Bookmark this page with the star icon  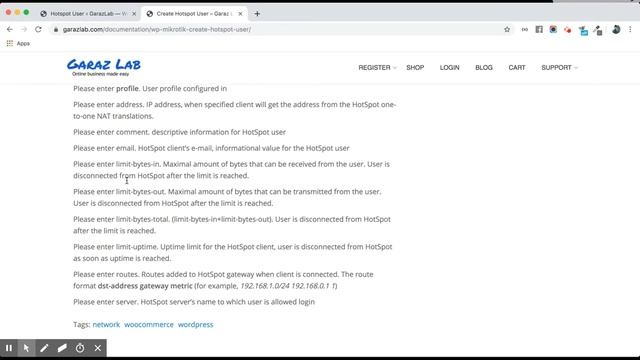click(x=507, y=29)
